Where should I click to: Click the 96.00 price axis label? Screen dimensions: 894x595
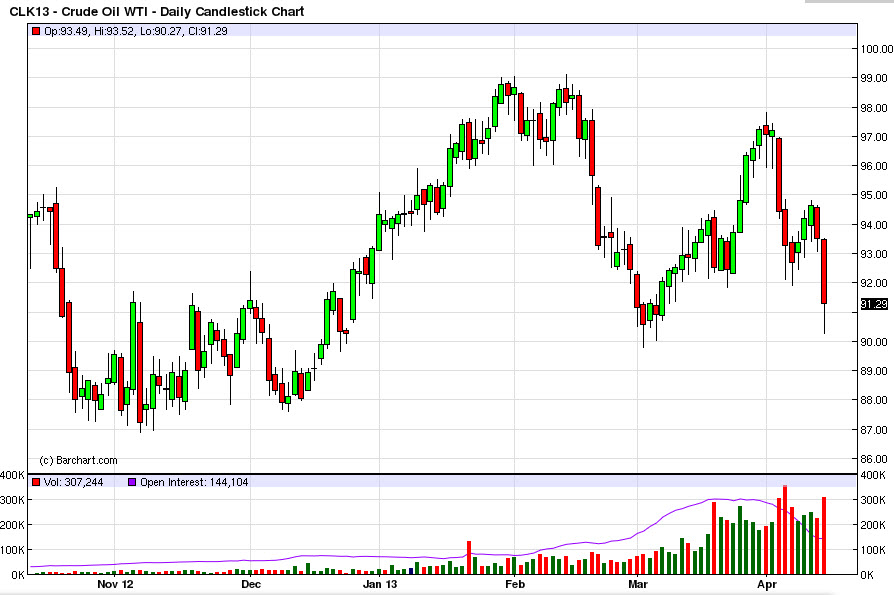pos(874,166)
